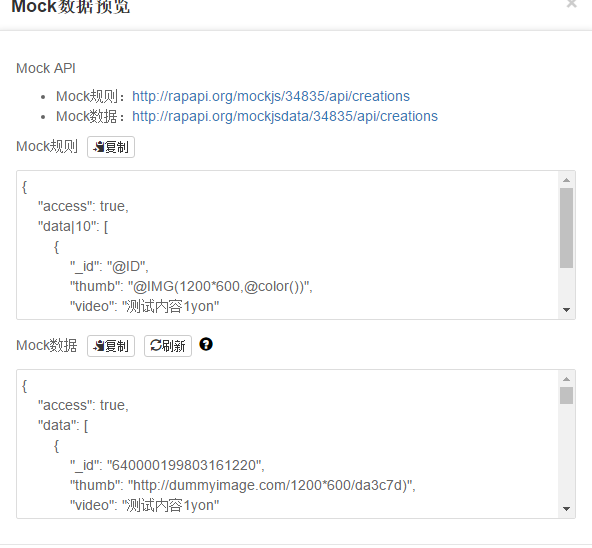Click the dummyimage.com thumb URL line
The height and width of the screenshot is (548, 592).
[242, 485]
